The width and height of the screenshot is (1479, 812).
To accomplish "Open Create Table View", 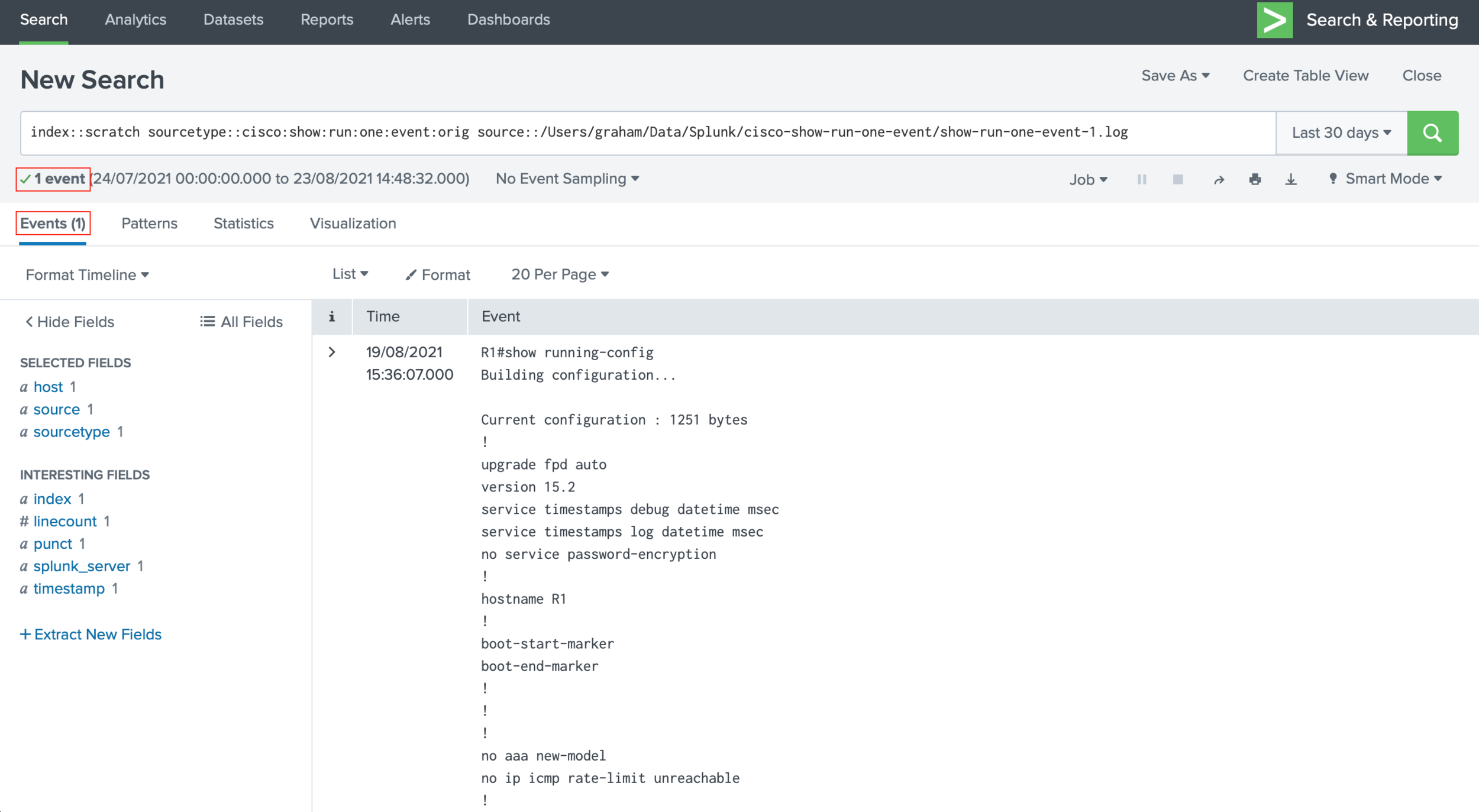I will (x=1306, y=76).
